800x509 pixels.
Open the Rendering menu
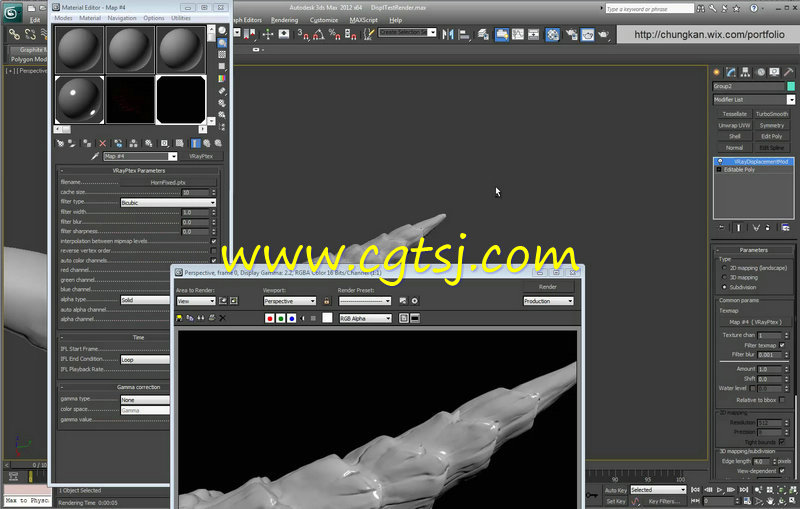284,20
